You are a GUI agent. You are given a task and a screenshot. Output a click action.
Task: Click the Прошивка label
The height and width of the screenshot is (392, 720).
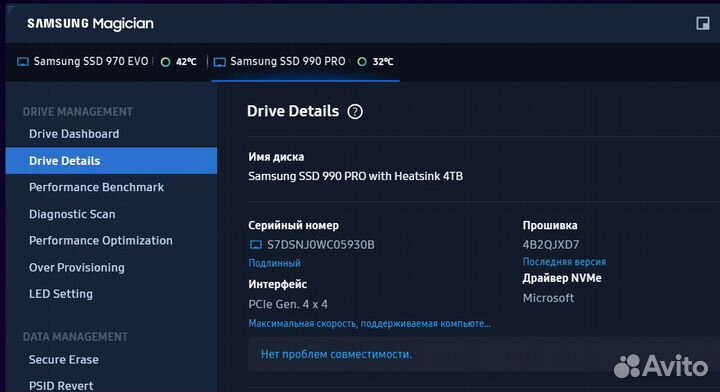pyautogui.click(x=550, y=225)
